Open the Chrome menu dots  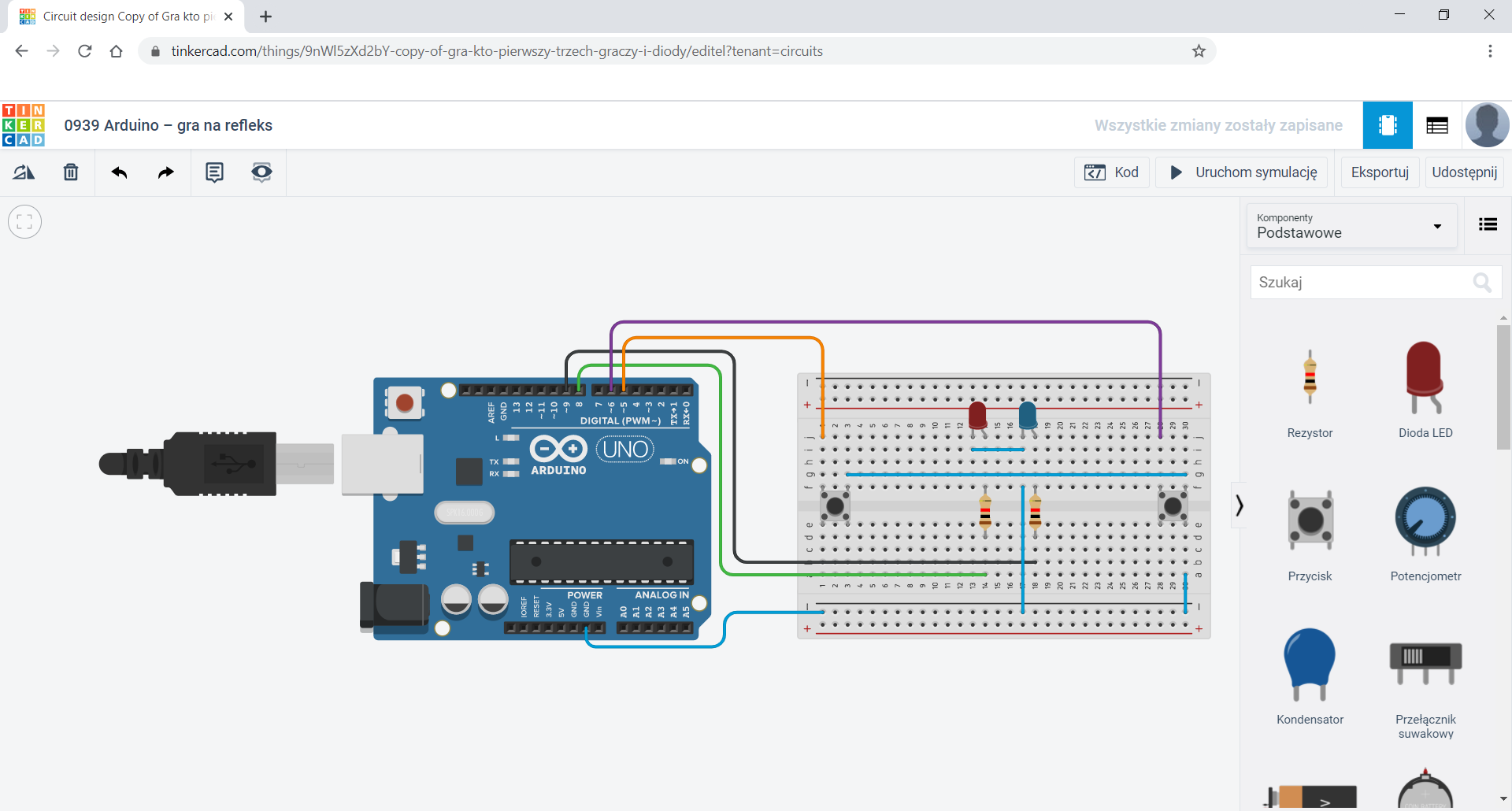(x=1490, y=51)
